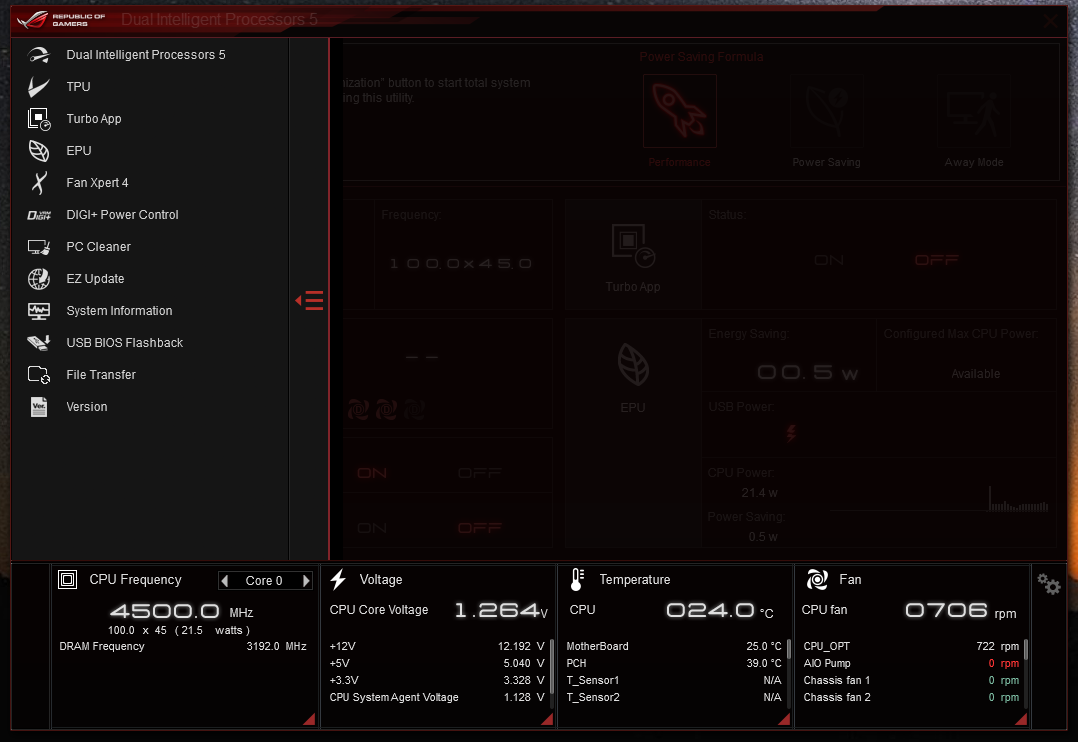Click the USB BIOS Flashback icon
The image size is (1078, 742).
pyautogui.click(x=39, y=342)
